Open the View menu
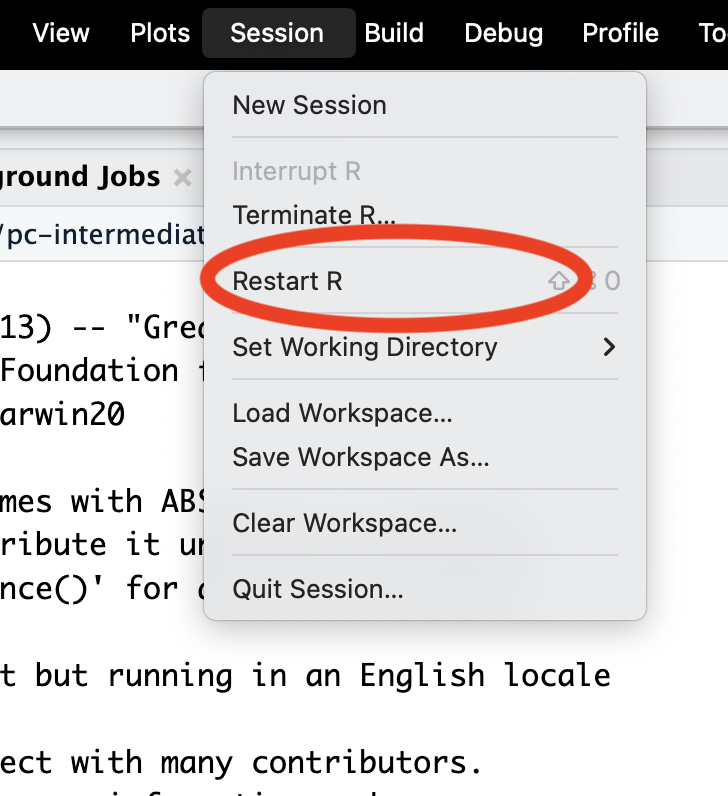The image size is (728, 796). (60, 33)
